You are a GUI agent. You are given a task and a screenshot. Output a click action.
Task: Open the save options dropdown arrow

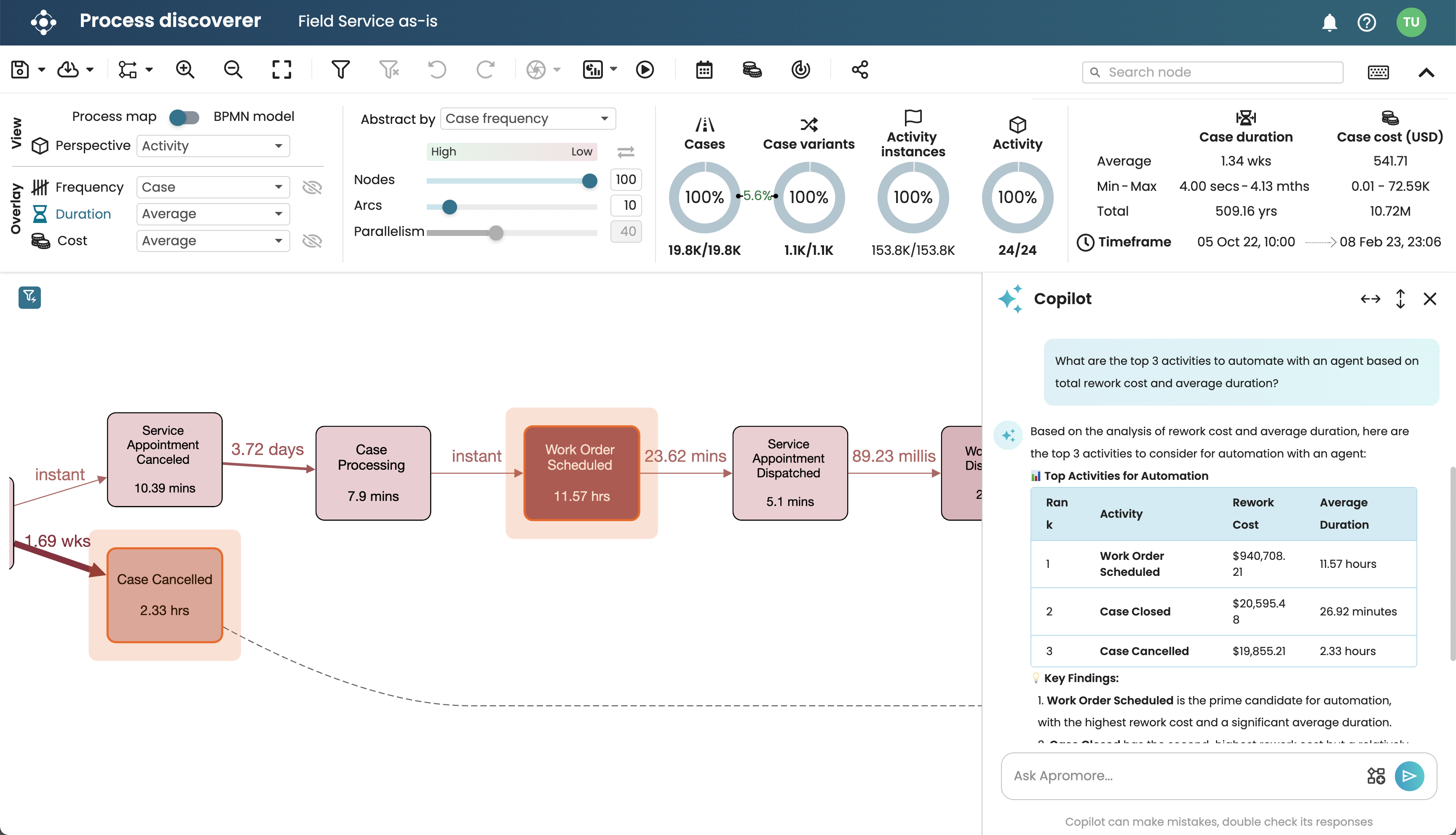(x=42, y=70)
